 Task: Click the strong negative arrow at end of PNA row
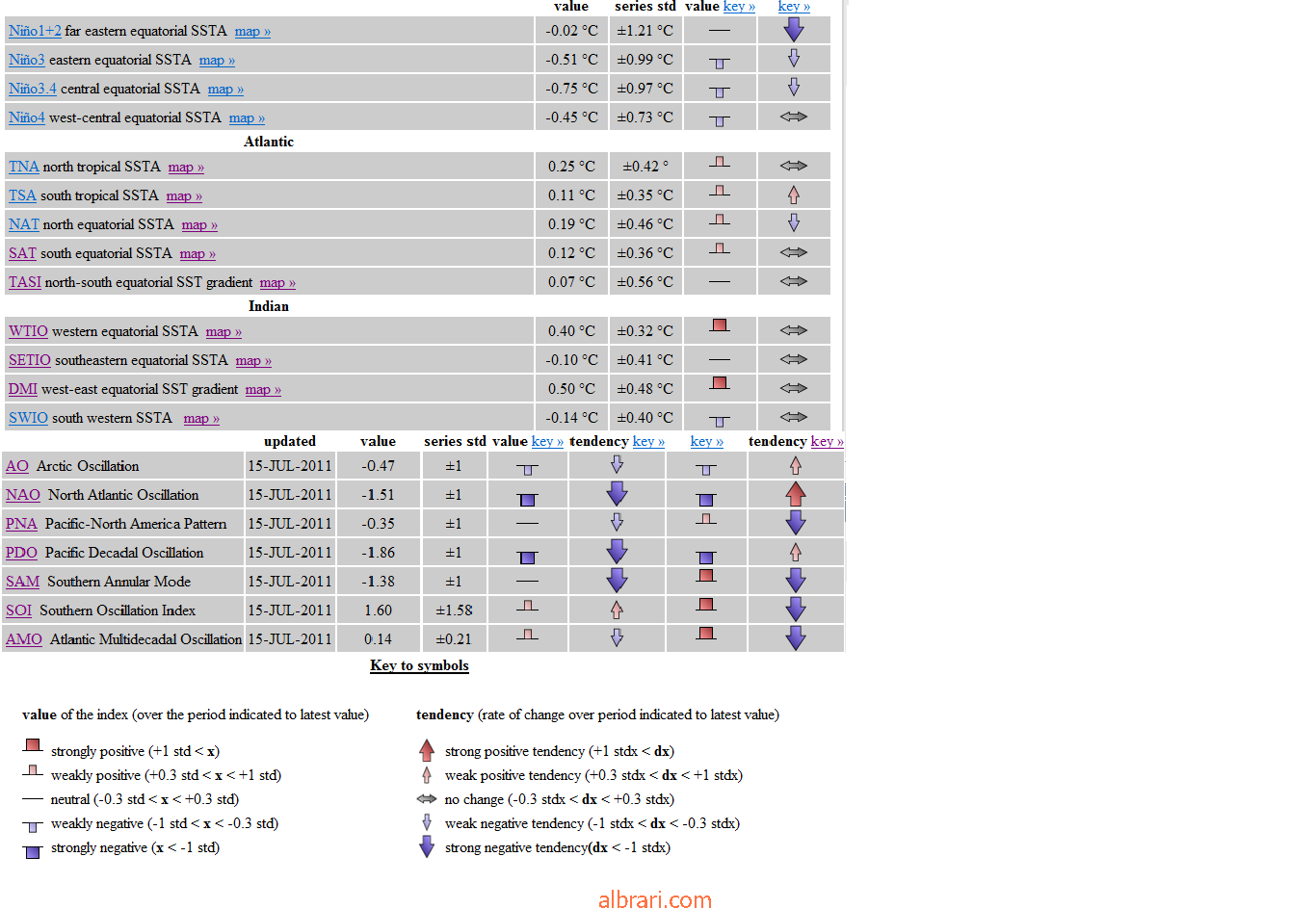tap(796, 523)
